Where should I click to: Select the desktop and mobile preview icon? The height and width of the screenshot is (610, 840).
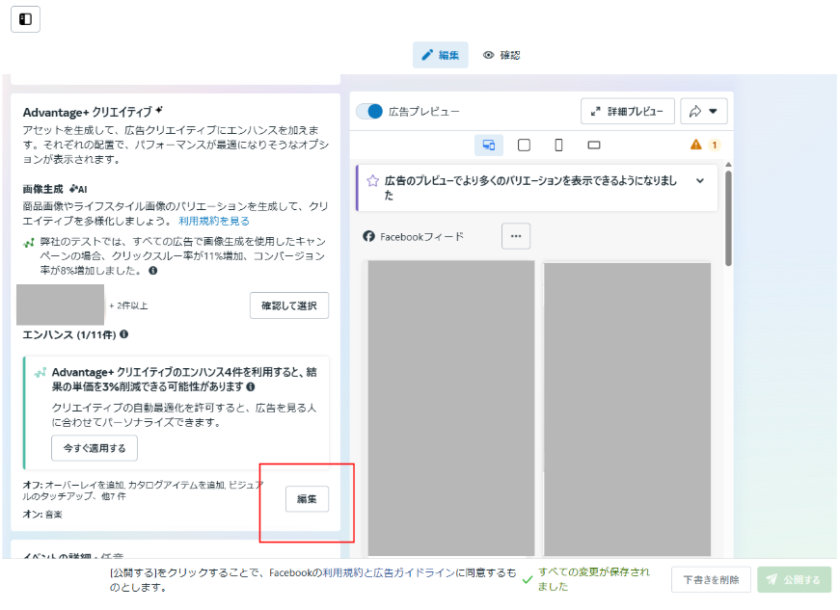[x=488, y=145]
